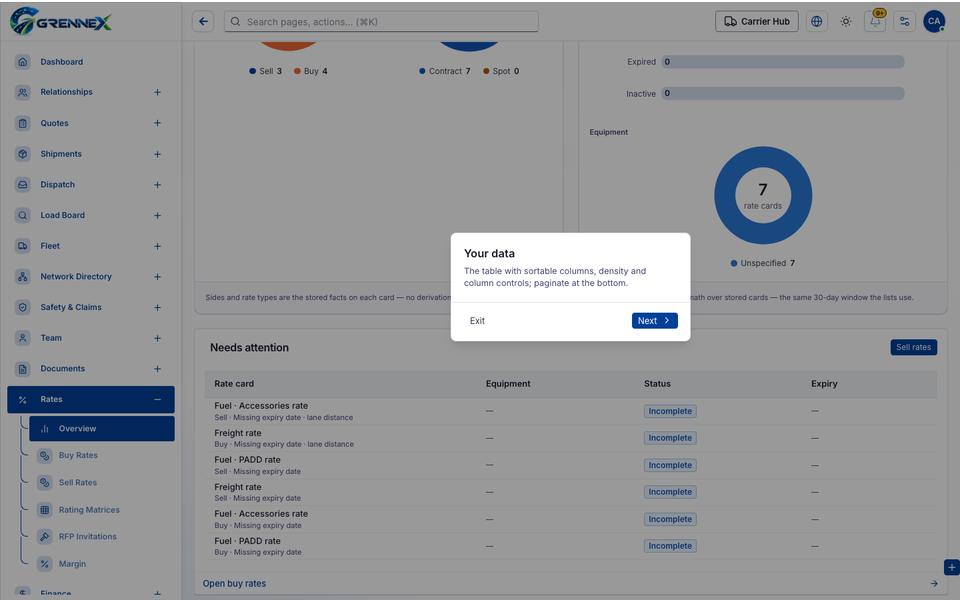
Task: Click the Shipments box icon
Action: 23,154
